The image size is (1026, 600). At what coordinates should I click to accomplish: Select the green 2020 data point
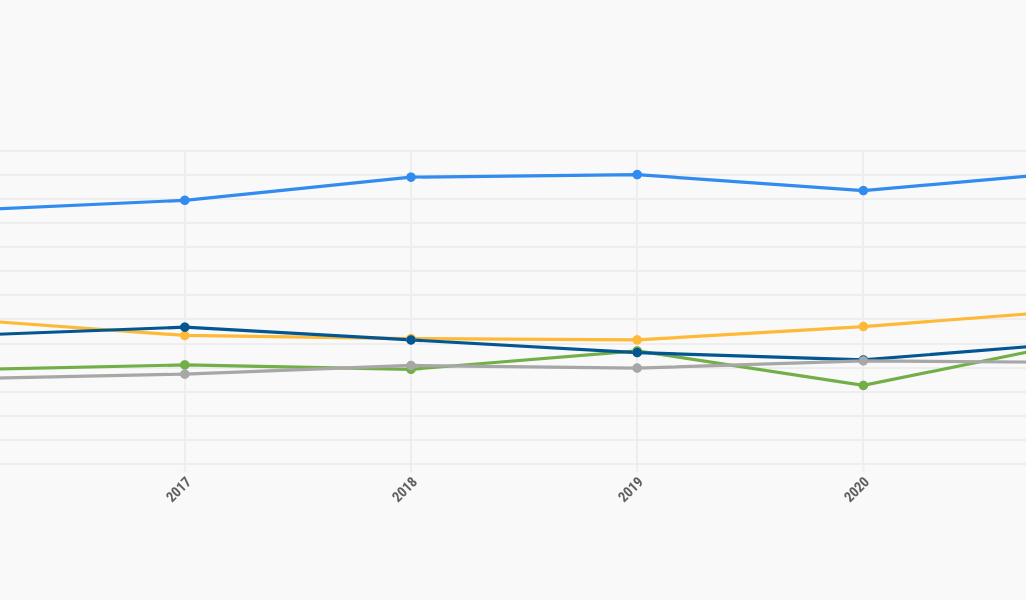pyautogui.click(x=863, y=385)
